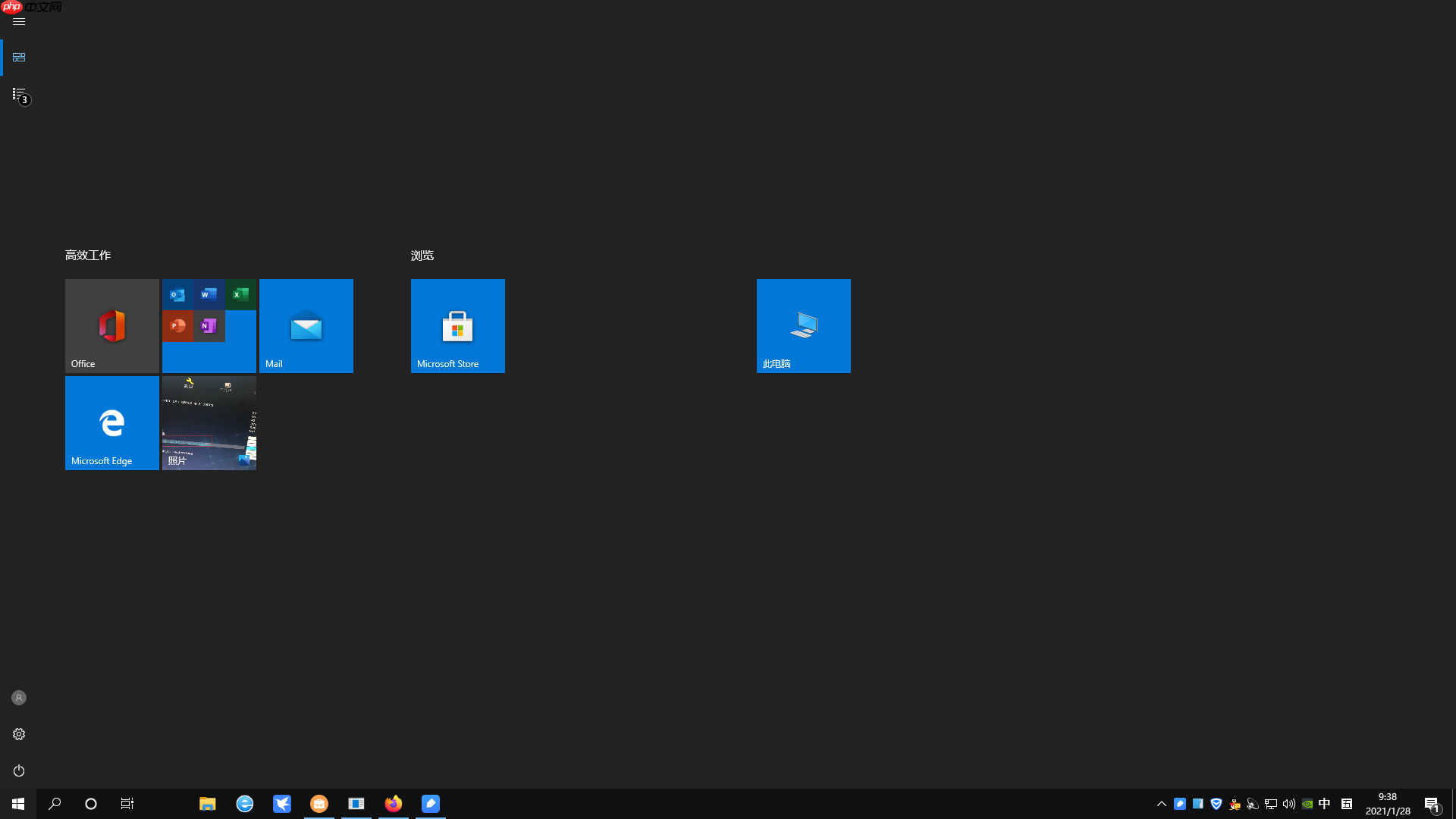Select the pinned tiles view in sidebar
Screen dimensions: 1456x819
pos(19,57)
